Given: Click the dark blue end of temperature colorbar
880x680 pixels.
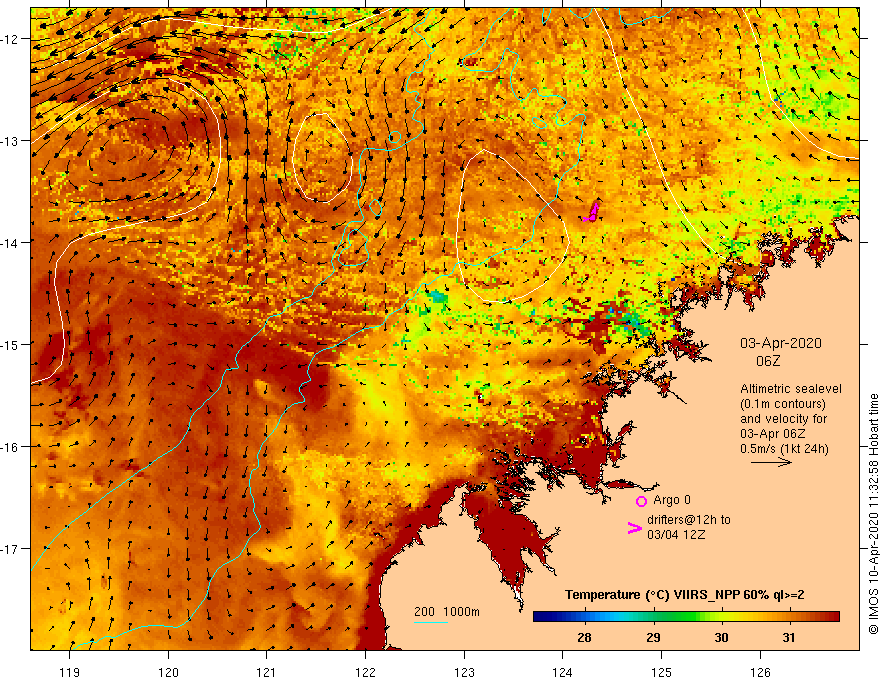Looking at the screenshot, I should 542,617.
